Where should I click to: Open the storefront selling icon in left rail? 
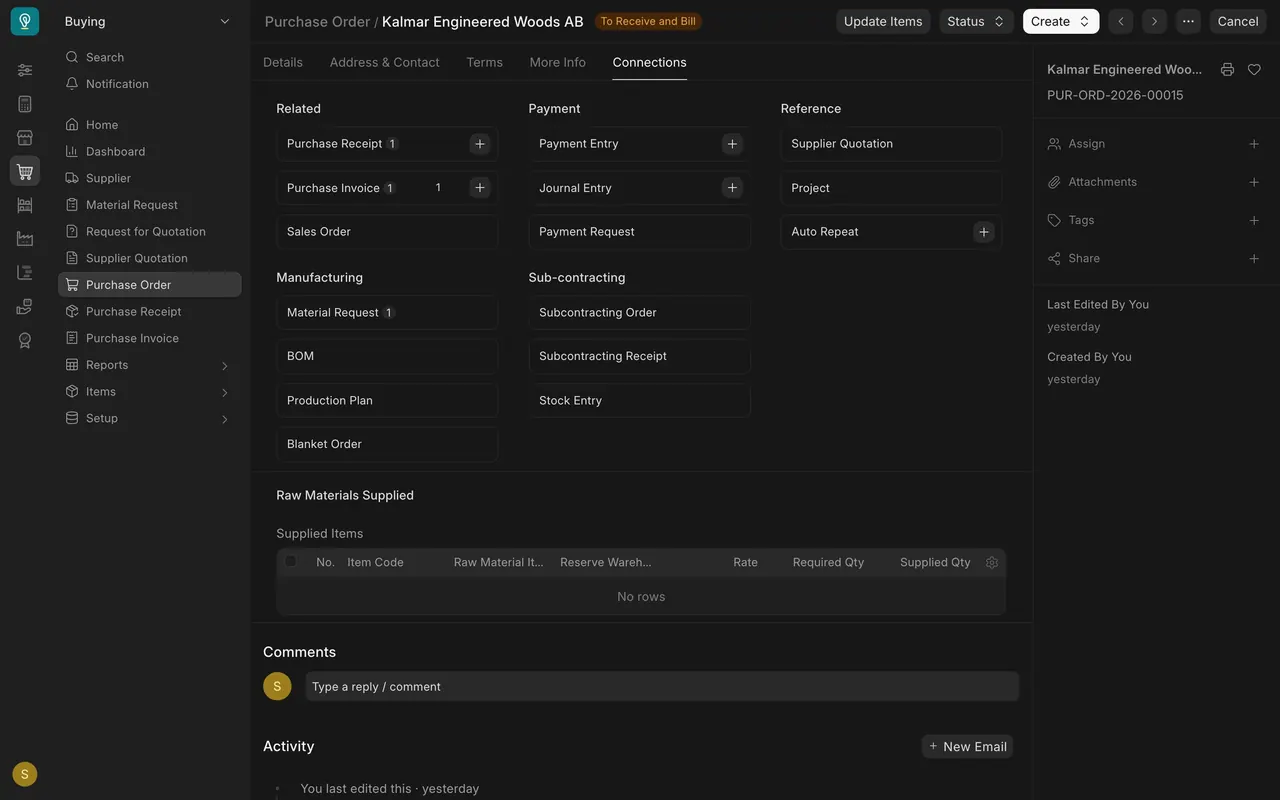pyautogui.click(x=25, y=138)
